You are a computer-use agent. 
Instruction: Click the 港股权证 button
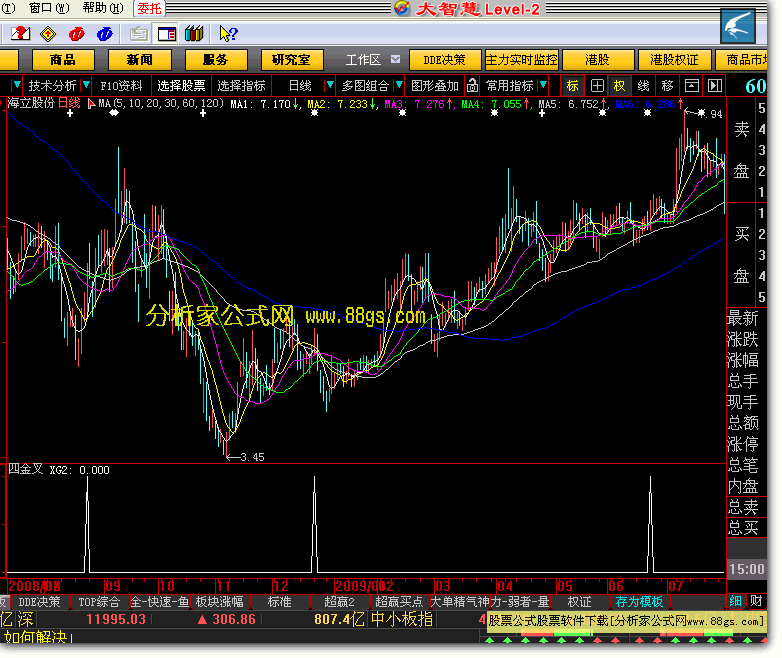(x=674, y=60)
